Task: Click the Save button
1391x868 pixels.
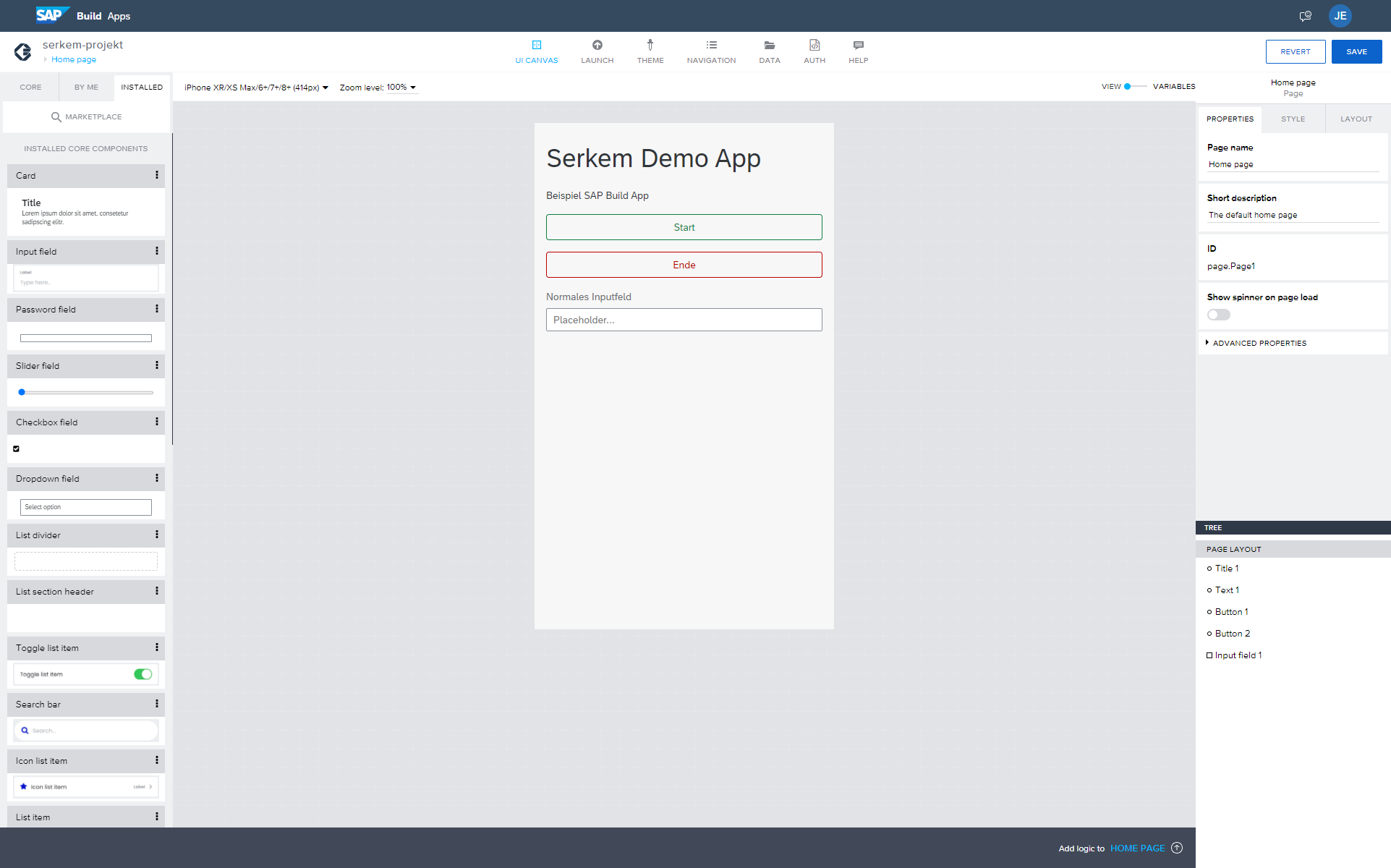Action: coord(1356,51)
